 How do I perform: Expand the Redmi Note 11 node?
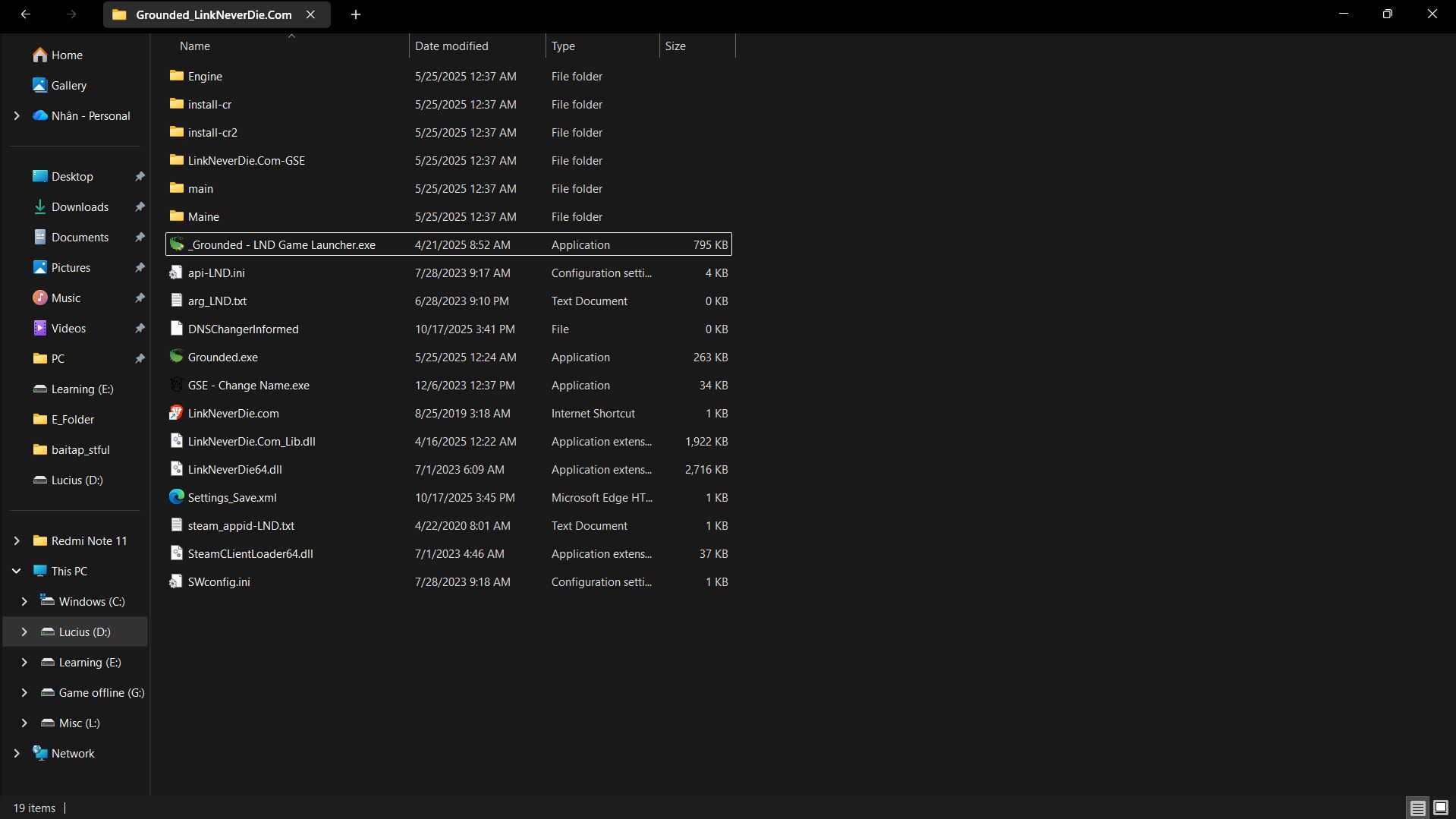click(x=17, y=540)
